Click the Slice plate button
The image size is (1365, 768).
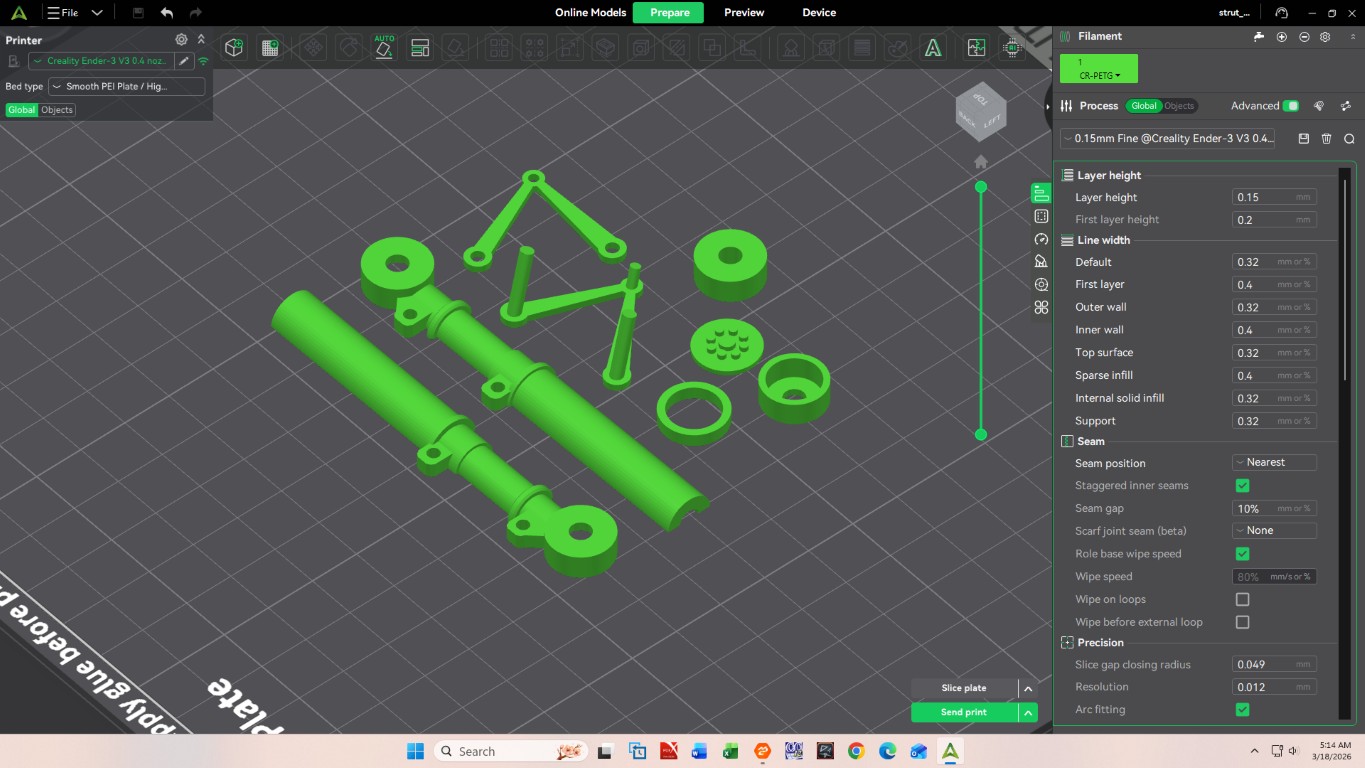pyautogui.click(x=964, y=688)
